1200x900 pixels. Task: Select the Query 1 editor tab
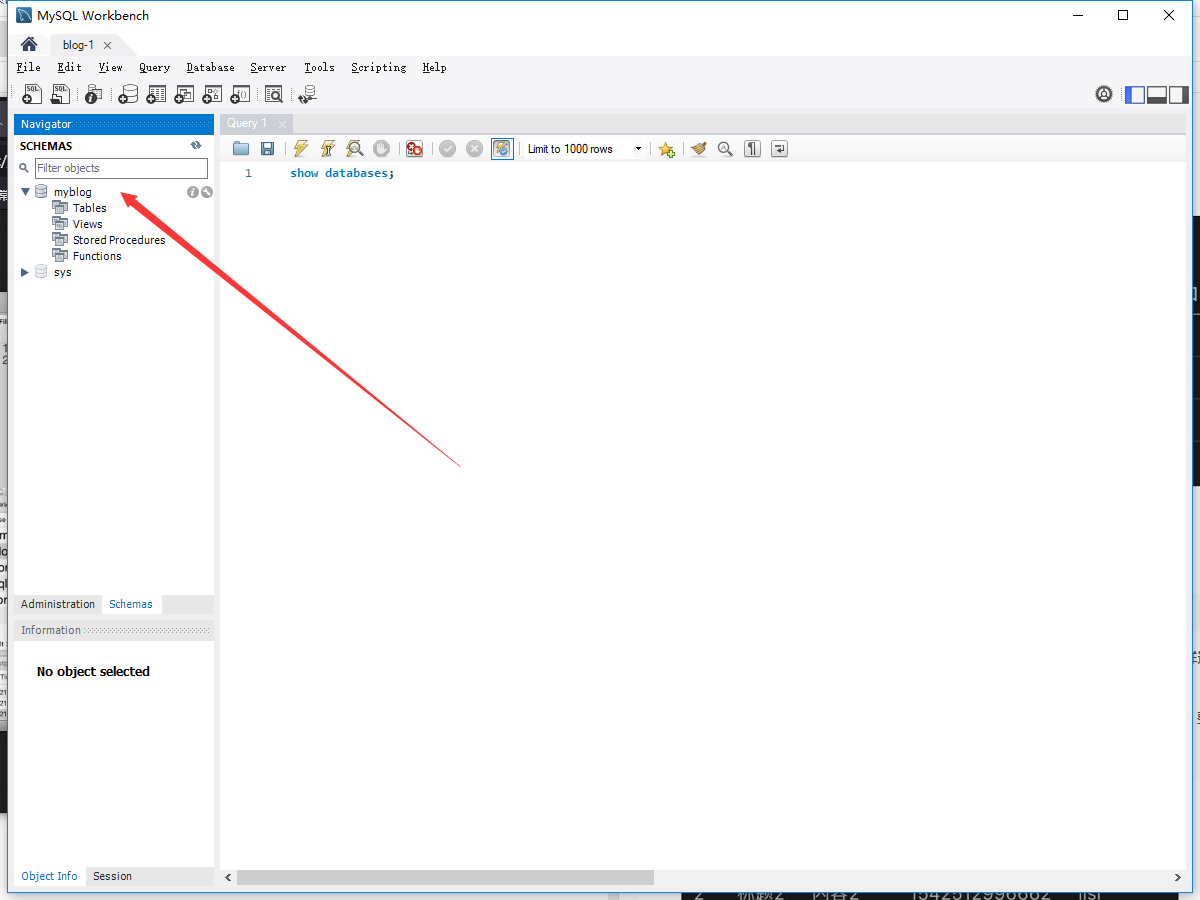click(247, 123)
